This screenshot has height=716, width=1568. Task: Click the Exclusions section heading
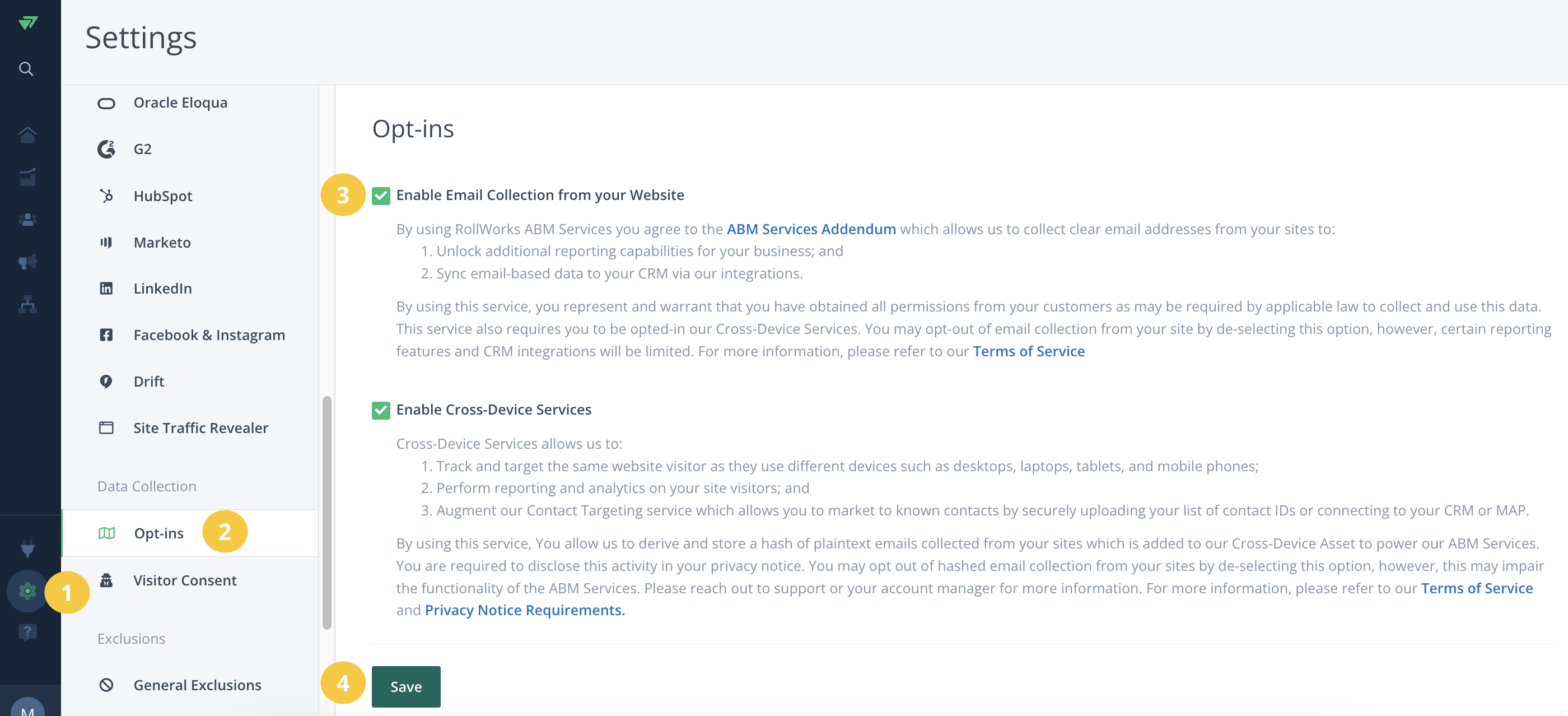[x=131, y=638]
